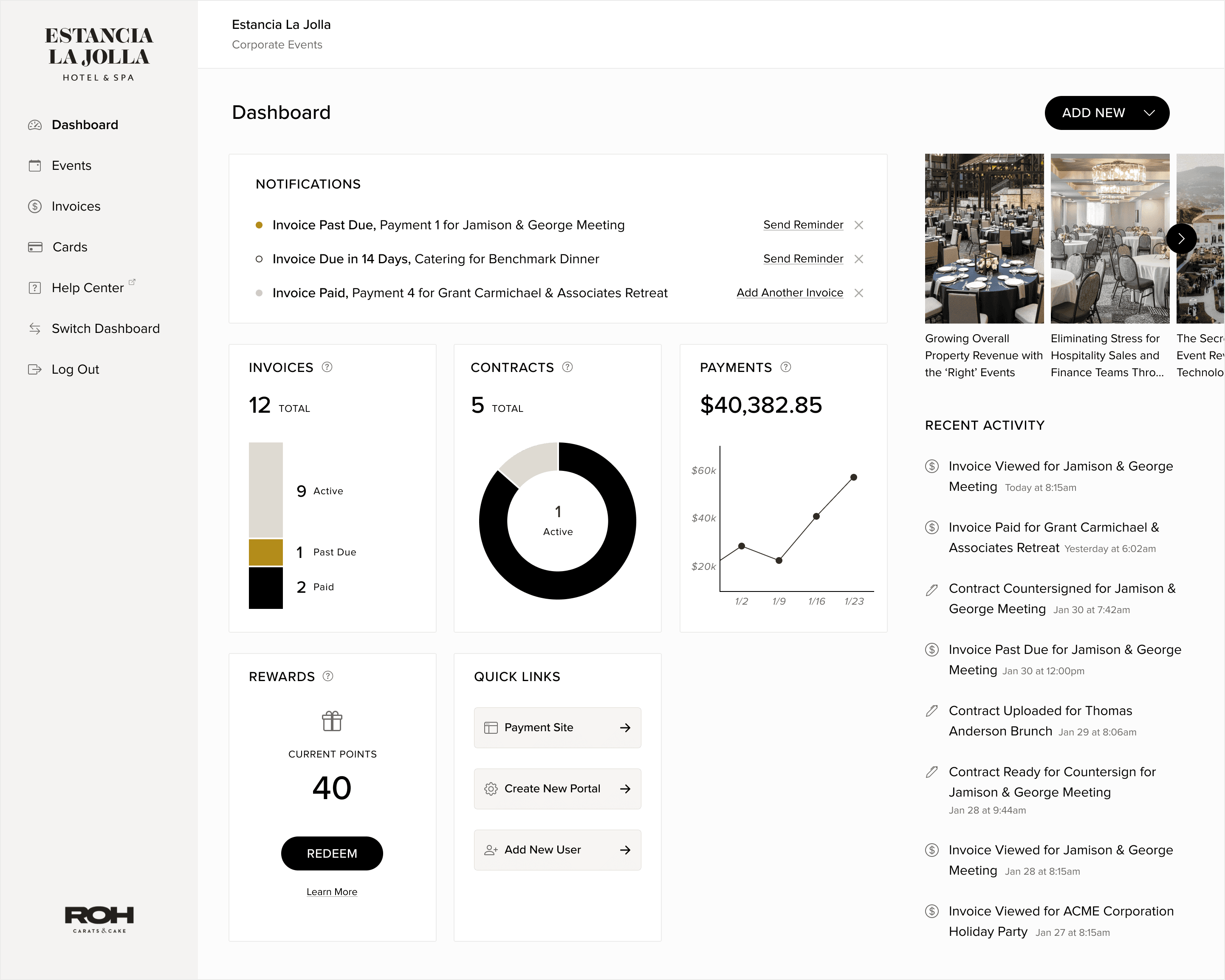This screenshot has height=980, width=1225.
Task: Click the gift icon in Rewards
Action: click(x=332, y=721)
